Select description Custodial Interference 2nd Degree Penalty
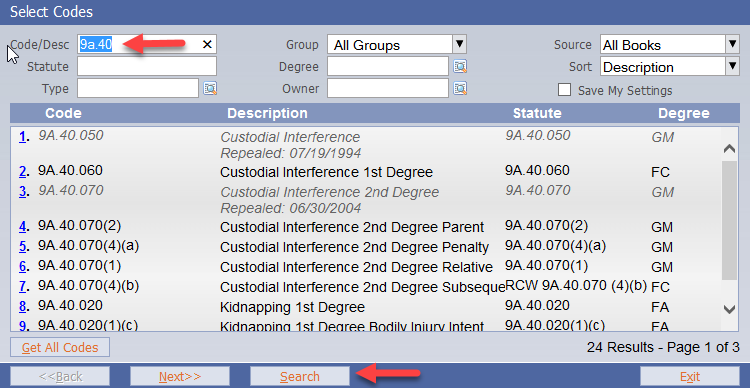Screen dimensions: 750x388 [x=354, y=247]
